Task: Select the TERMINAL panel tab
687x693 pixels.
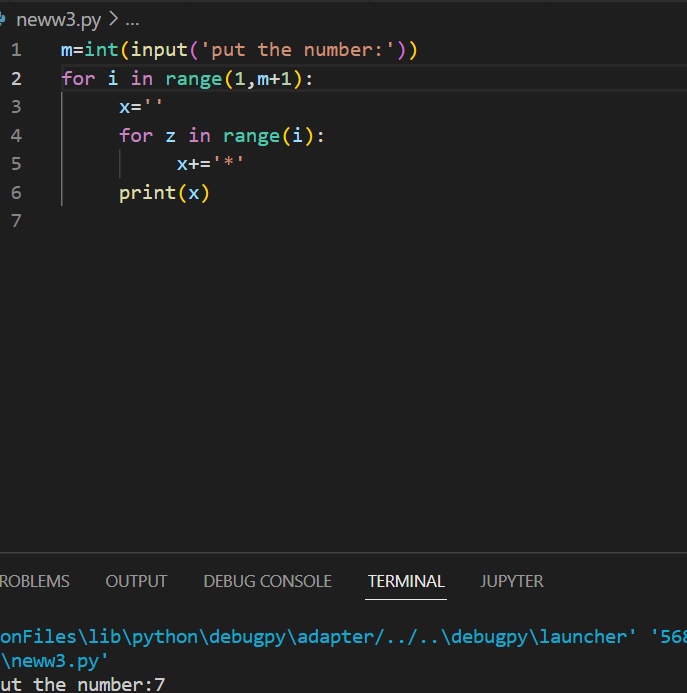Action: point(406,581)
